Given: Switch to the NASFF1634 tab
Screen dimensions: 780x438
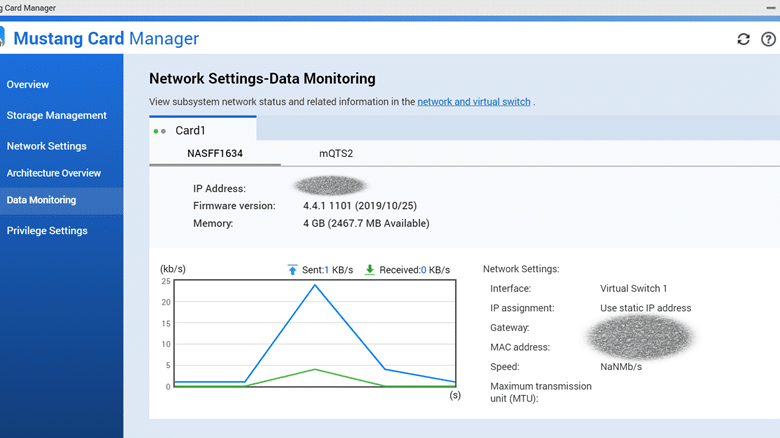Looking at the screenshot, I should pyautogui.click(x=215, y=153).
